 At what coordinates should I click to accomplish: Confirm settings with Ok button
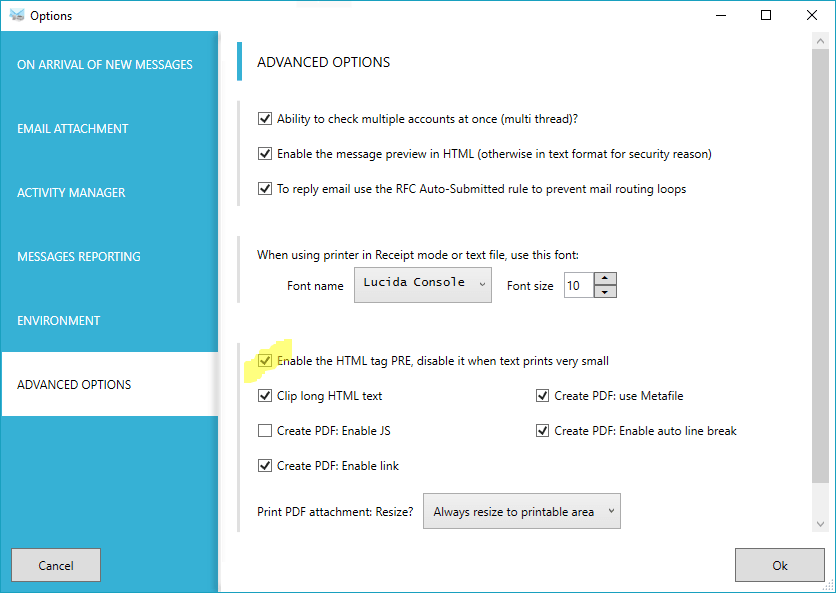point(779,565)
